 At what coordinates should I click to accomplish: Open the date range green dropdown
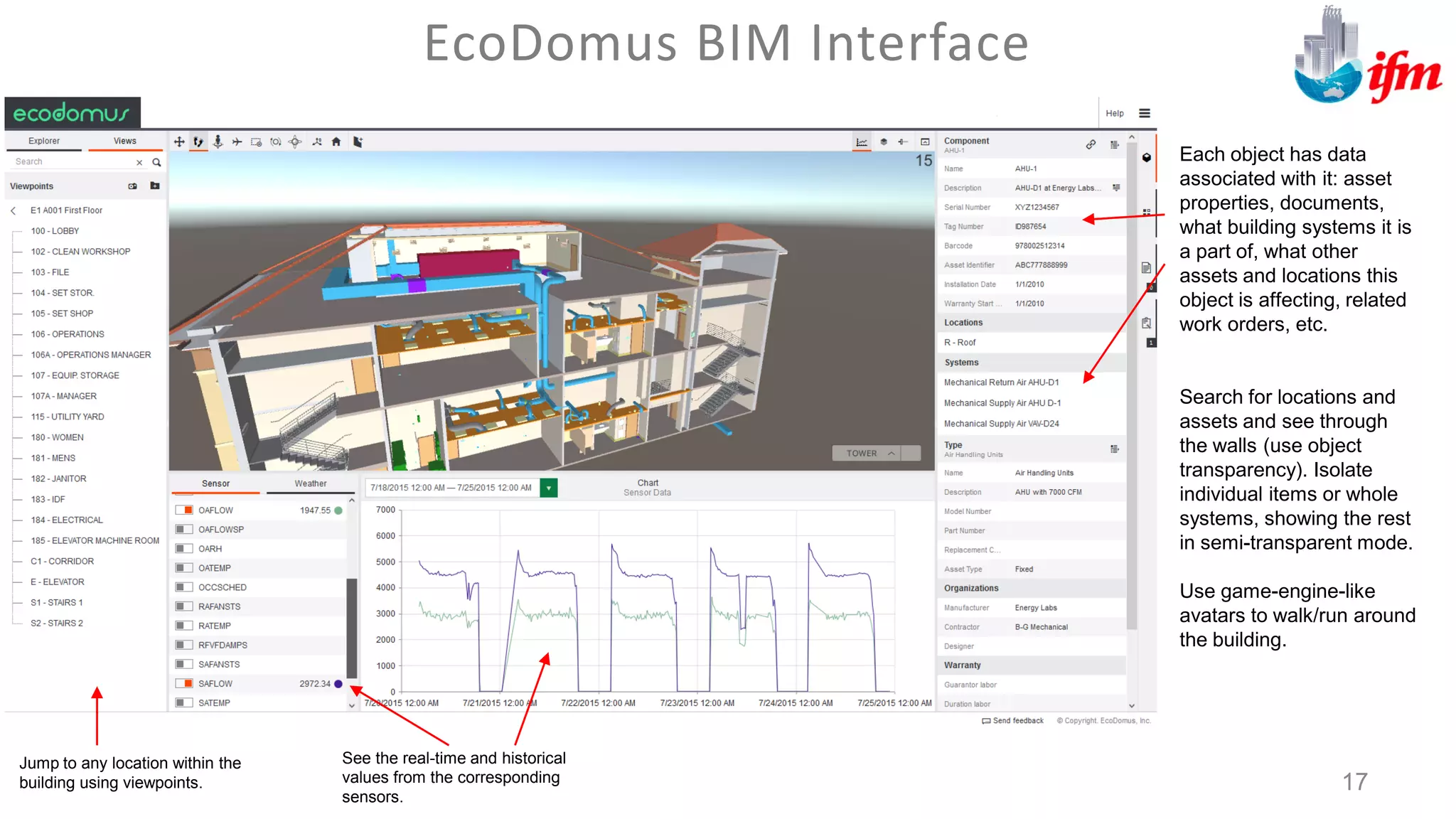click(x=549, y=488)
